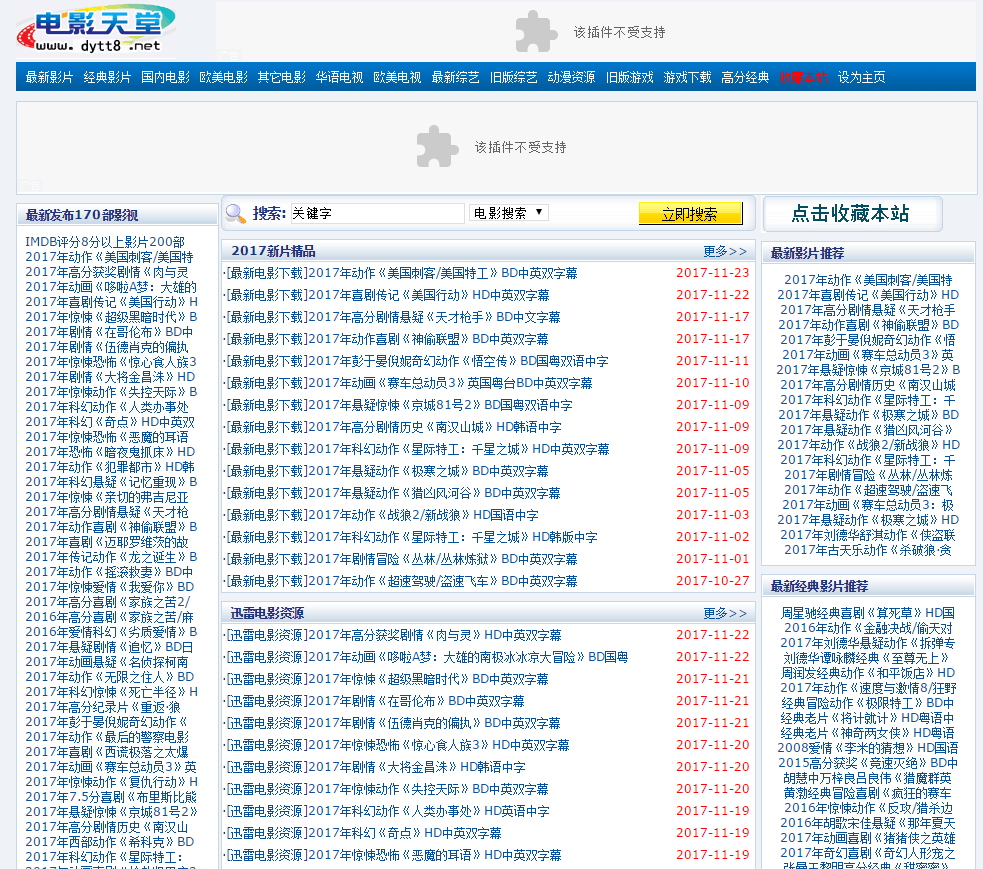The image size is (983, 869).
Task: Choose 设为主页 in the navigation bar
Action: tap(861, 77)
